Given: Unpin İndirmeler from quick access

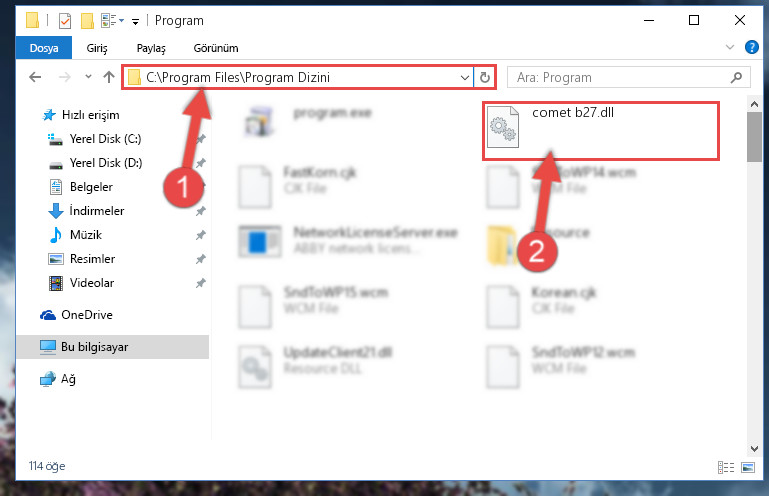Looking at the screenshot, I should click(x=201, y=211).
